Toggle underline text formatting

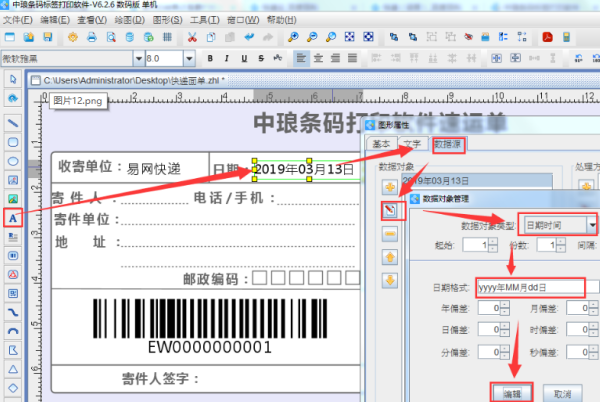coord(242,58)
